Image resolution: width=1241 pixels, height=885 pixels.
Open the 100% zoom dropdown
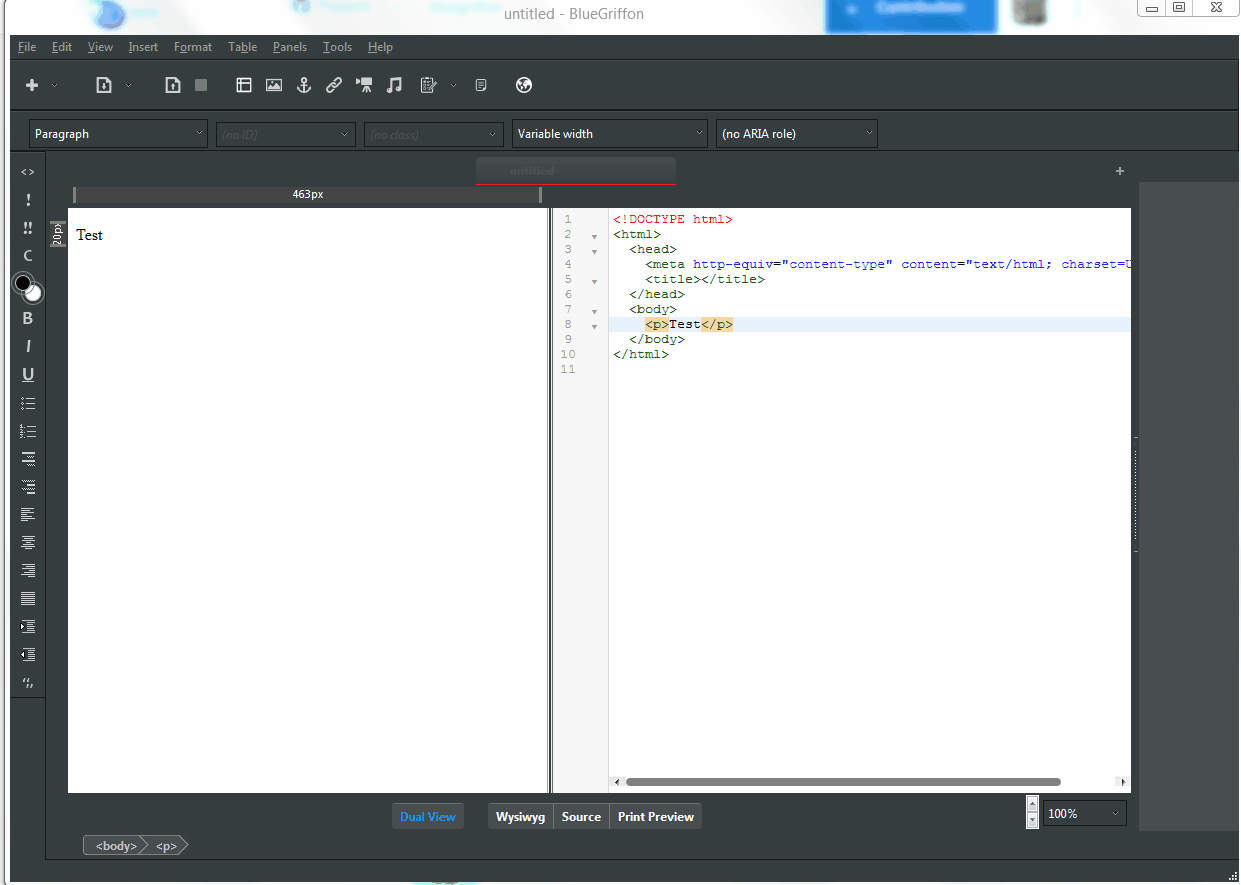pos(1085,814)
